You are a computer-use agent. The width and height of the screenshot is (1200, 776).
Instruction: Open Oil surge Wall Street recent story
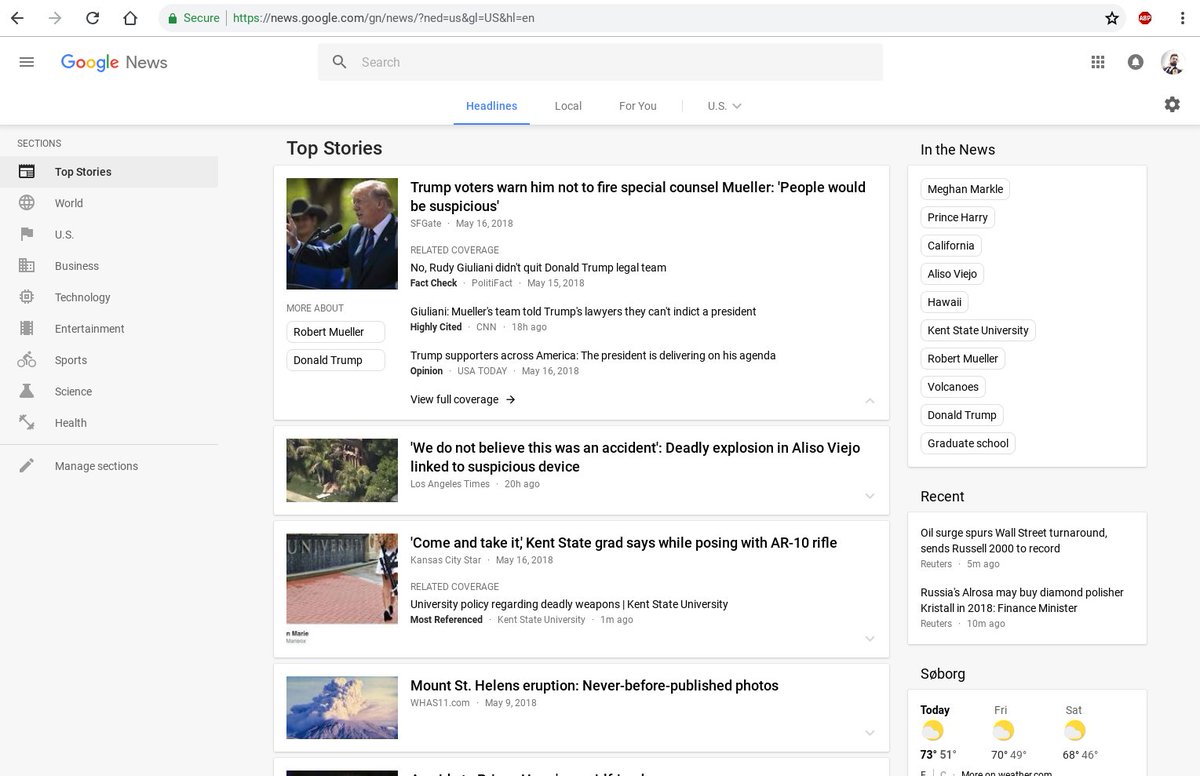1014,540
